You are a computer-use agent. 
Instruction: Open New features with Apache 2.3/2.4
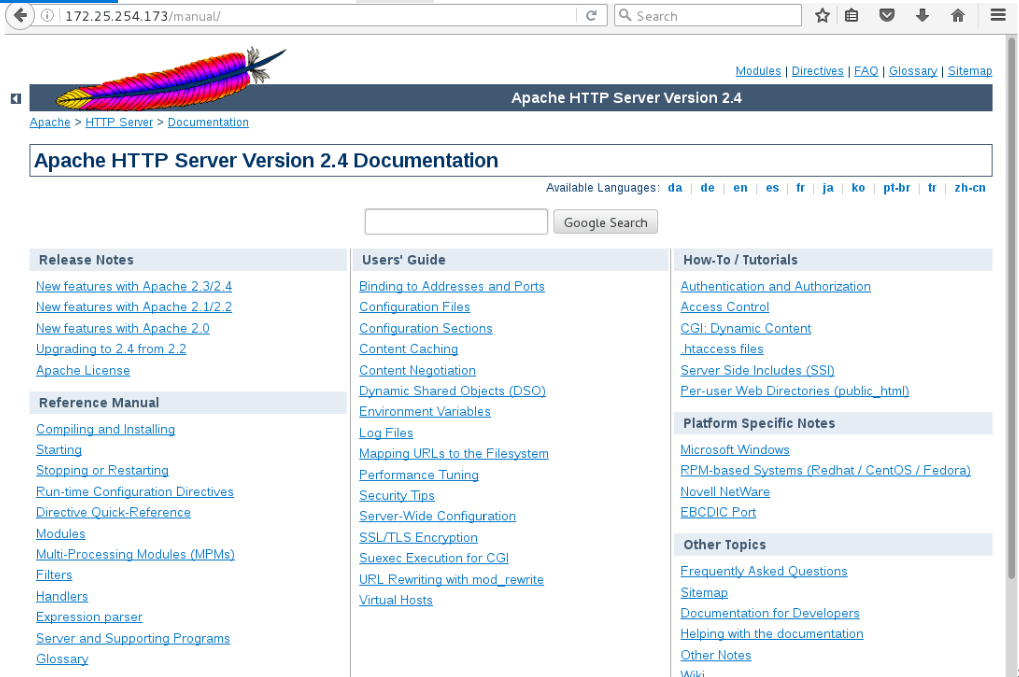134,287
